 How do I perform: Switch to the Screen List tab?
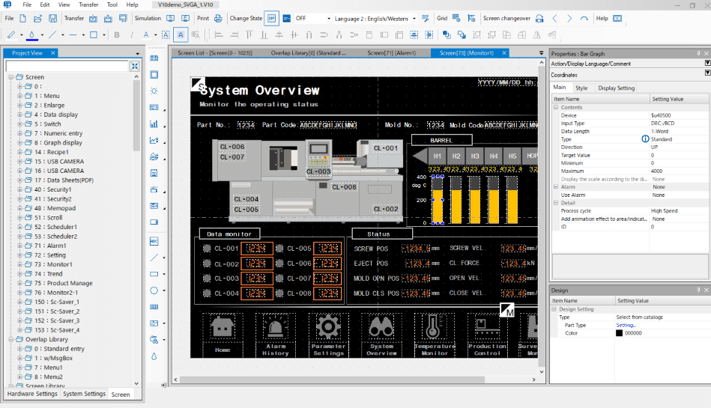click(x=214, y=53)
